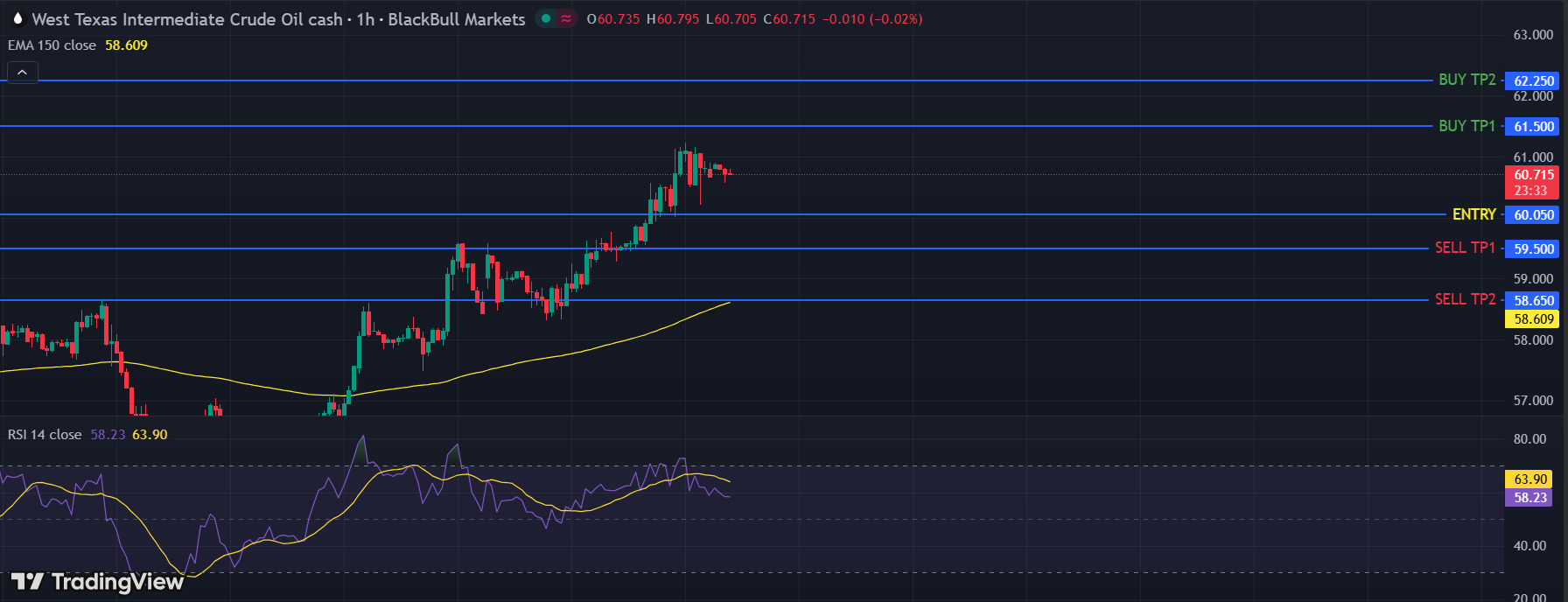Click the TradingView logo
Screen dimensions: 1568x602
pyautogui.click(x=97, y=582)
